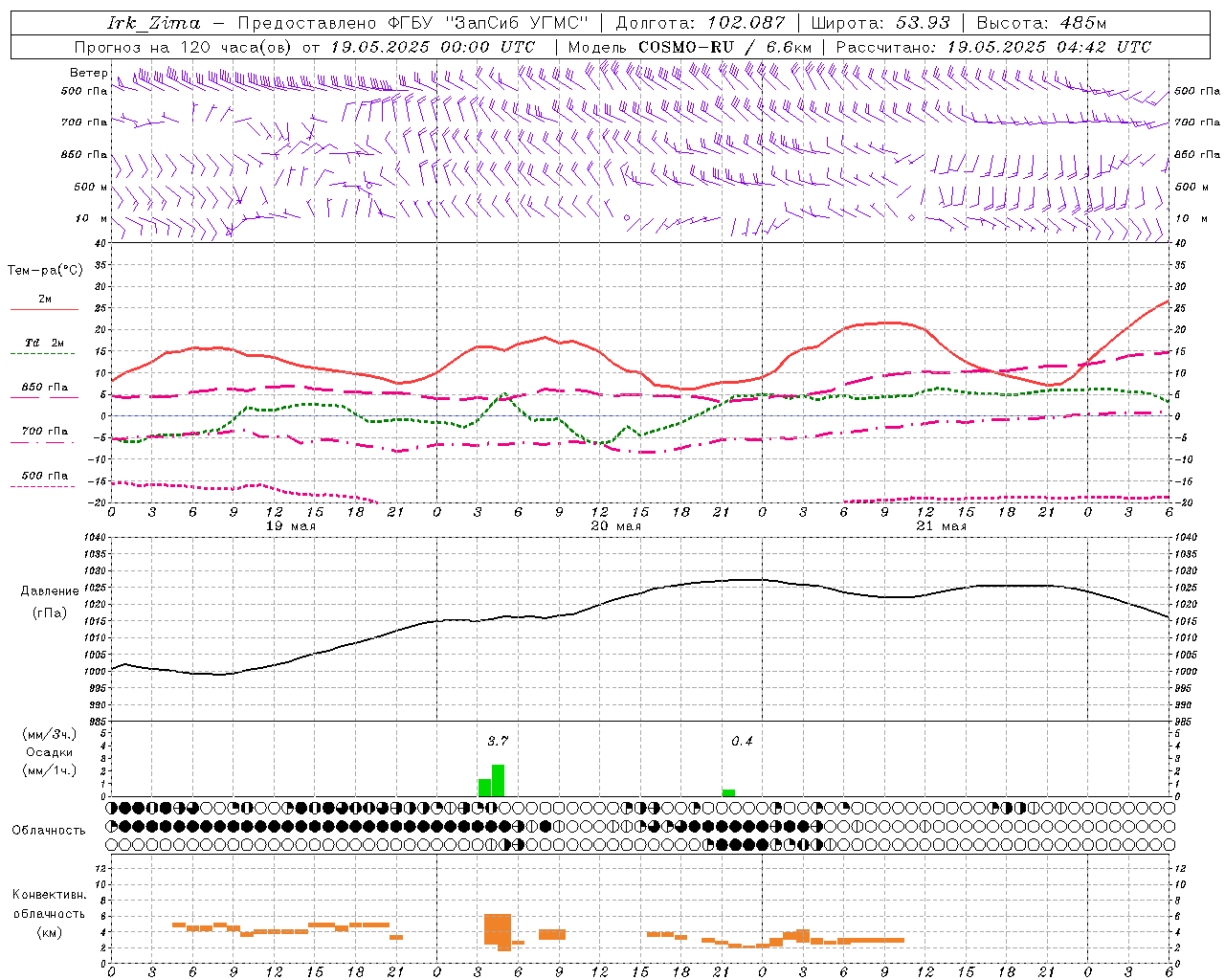The width and height of the screenshot is (1225, 980).
Task: Click the forecast start text "19.05.2025 00:00 UTC"
Action: [x=433, y=47]
